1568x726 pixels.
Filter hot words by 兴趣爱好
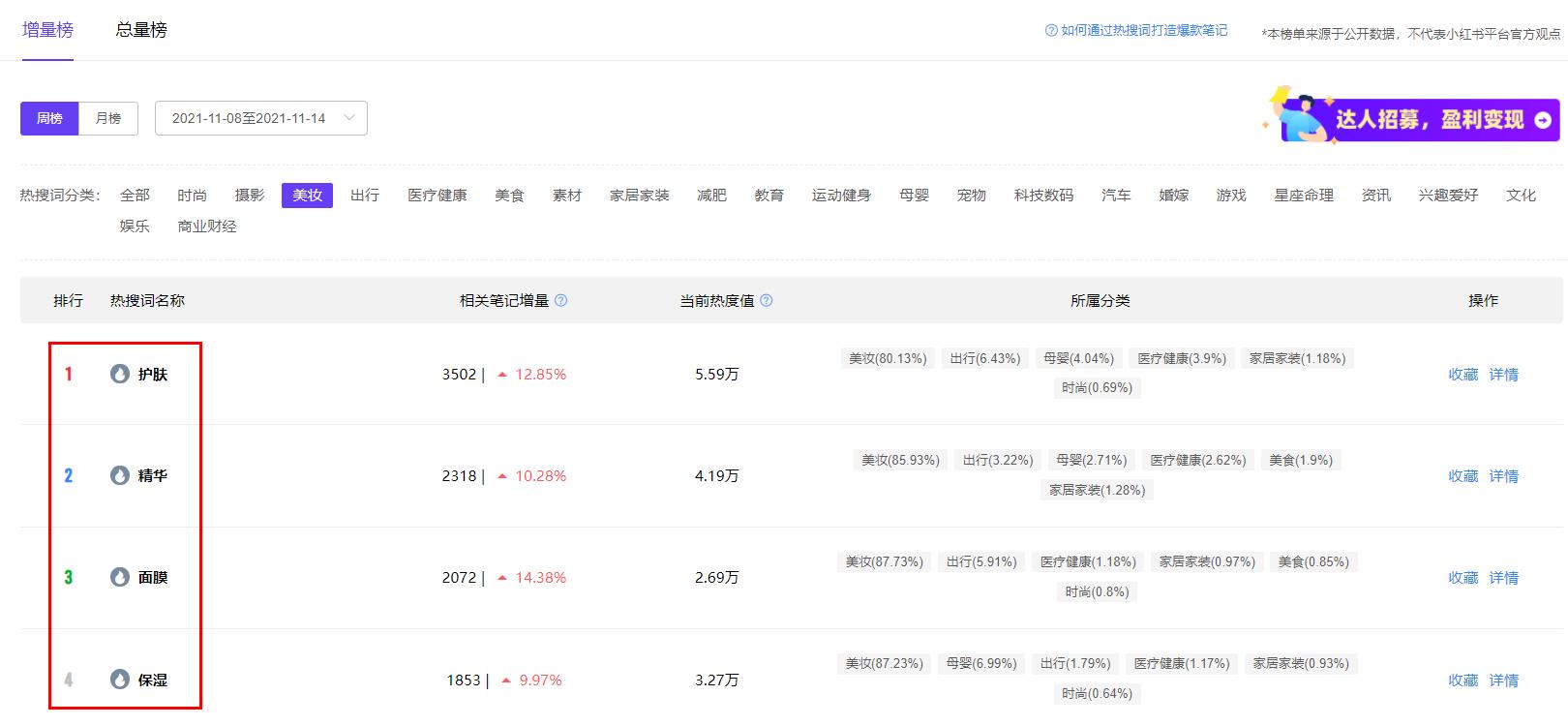tap(1448, 196)
